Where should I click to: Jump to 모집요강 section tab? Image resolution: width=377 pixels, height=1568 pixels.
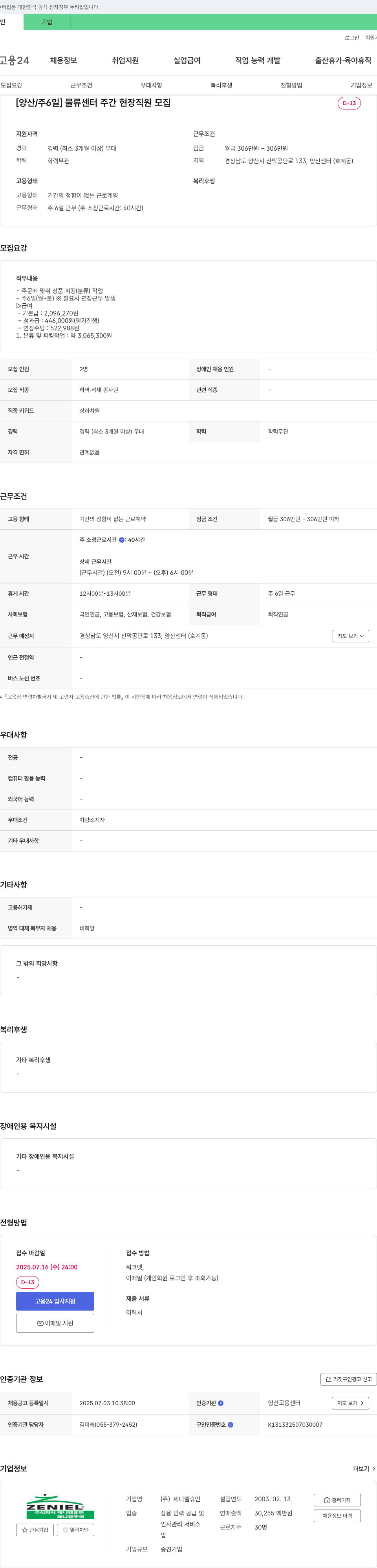tap(11, 85)
